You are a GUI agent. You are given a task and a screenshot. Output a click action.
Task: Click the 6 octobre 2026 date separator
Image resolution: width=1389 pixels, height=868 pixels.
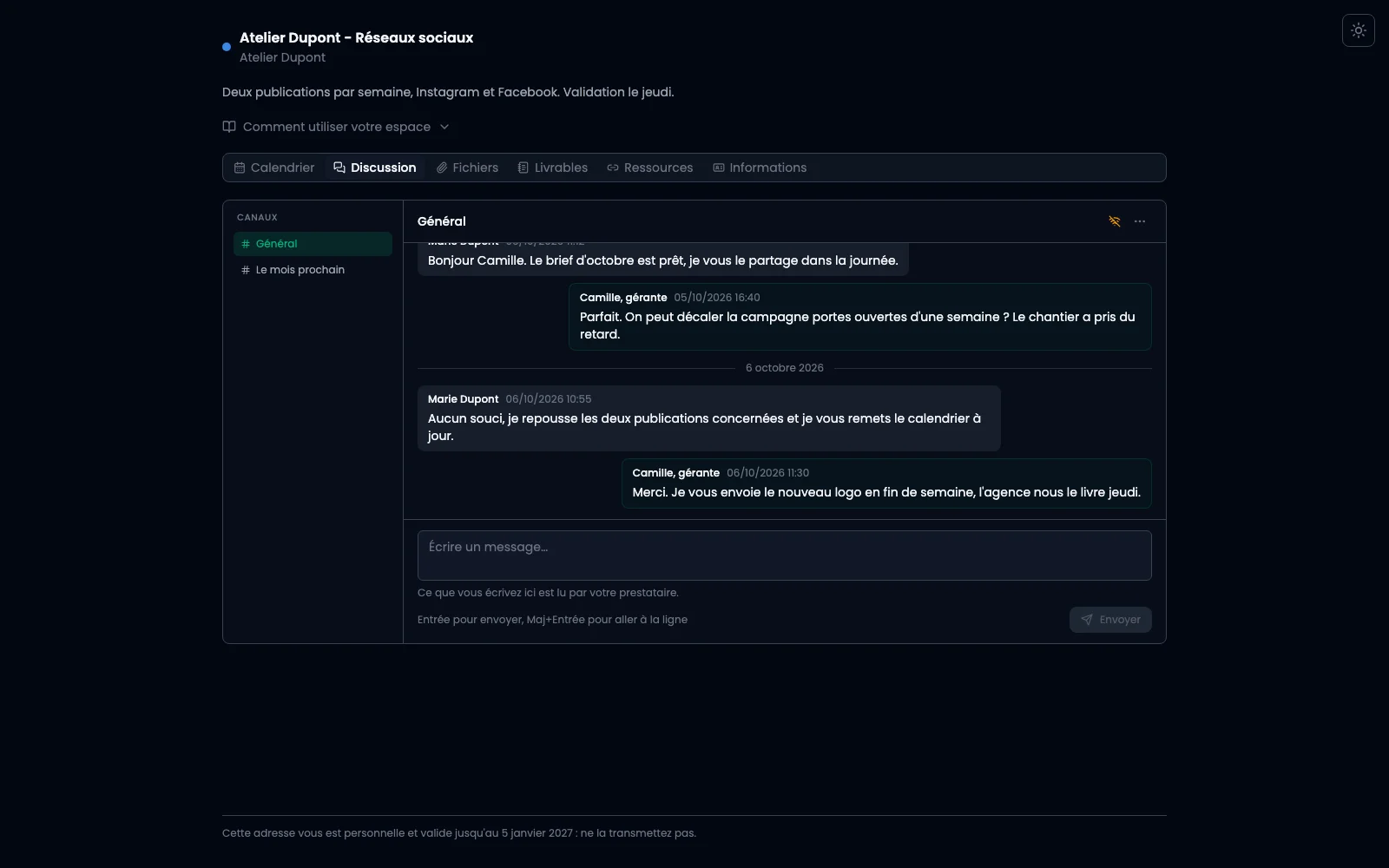(x=785, y=368)
